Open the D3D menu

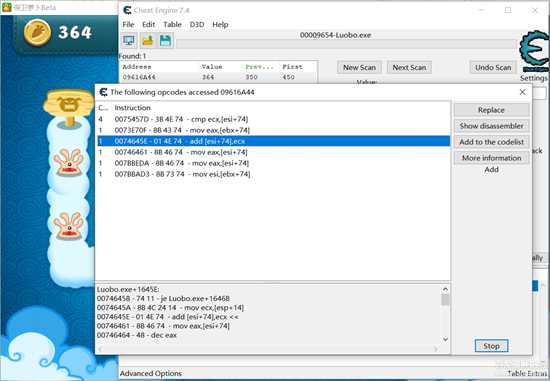click(x=197, y=25)
